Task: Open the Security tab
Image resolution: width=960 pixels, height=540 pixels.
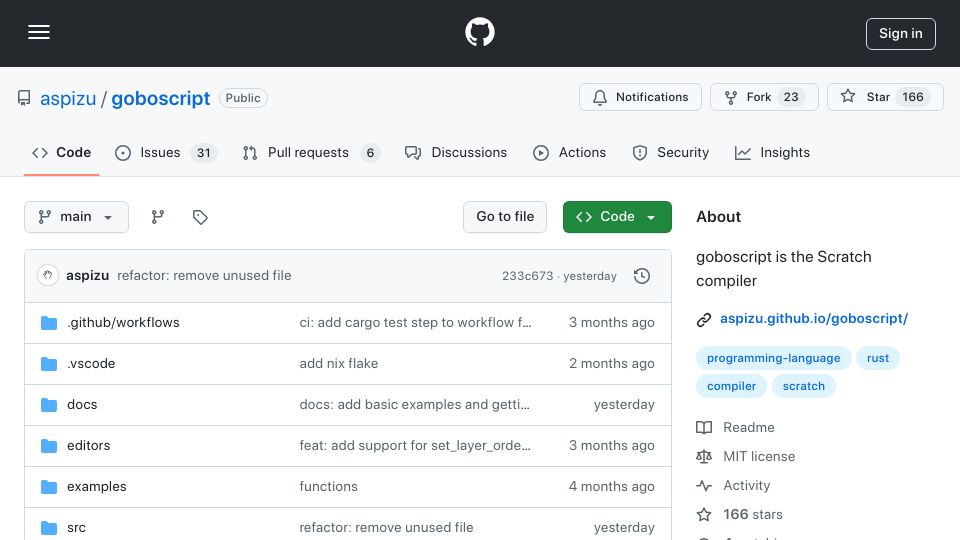Action: click(x=670, y=152)
